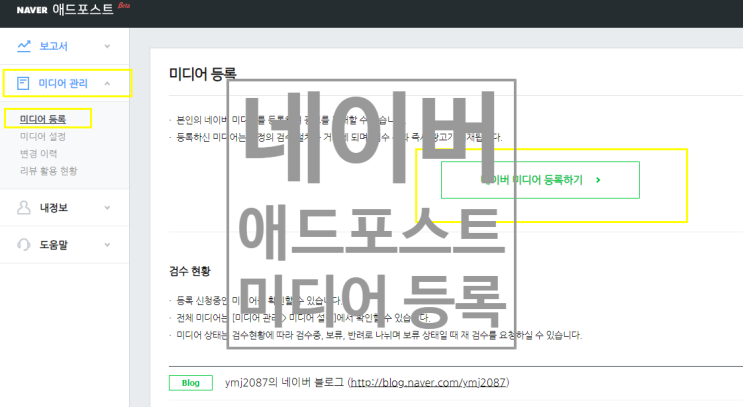Viewport: 743px width, 407px height.
Task: Collapse the 미디어 관리 menu chevron
Action: (107, 83)
